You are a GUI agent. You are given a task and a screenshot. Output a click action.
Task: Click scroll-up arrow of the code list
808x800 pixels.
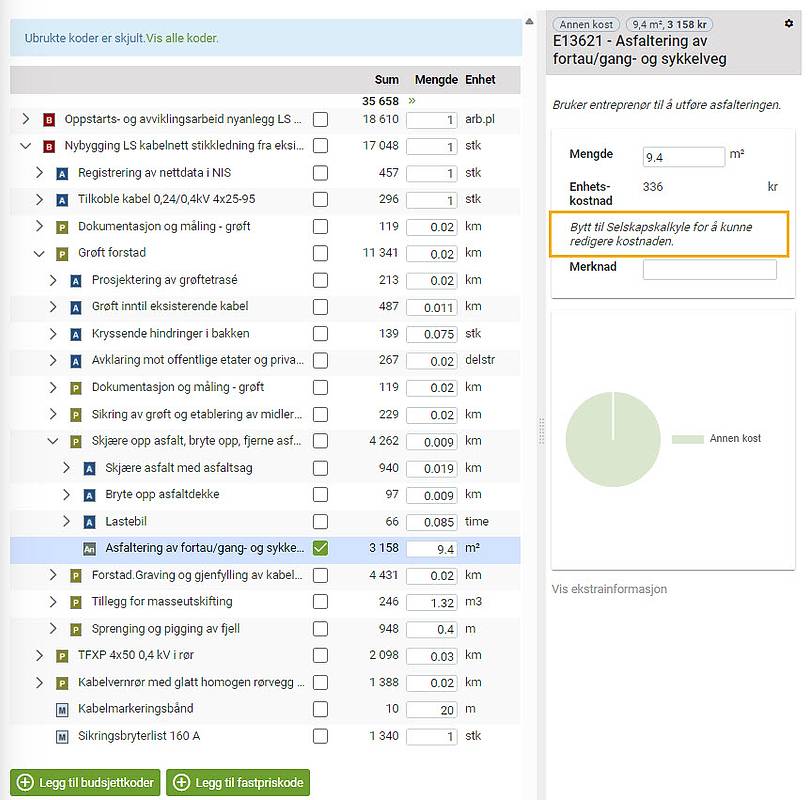529,22
